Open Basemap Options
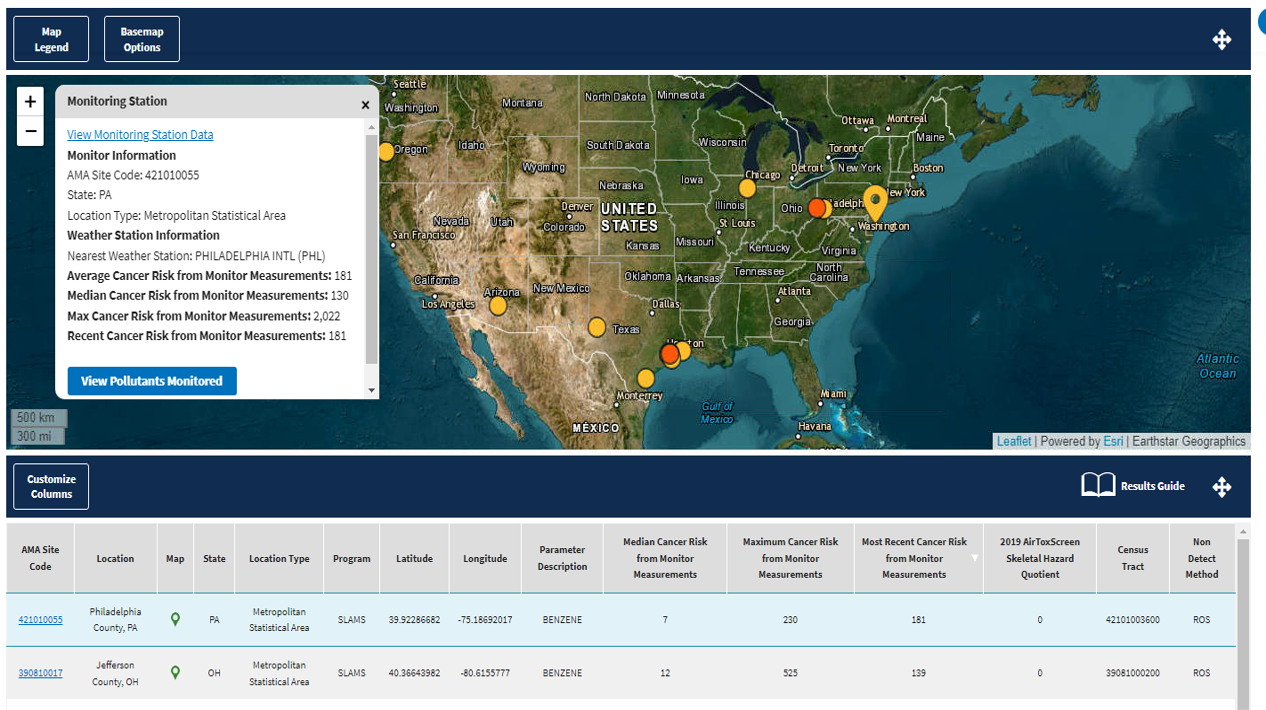This screenshot has width=1266, height=710. click(142, 39)
